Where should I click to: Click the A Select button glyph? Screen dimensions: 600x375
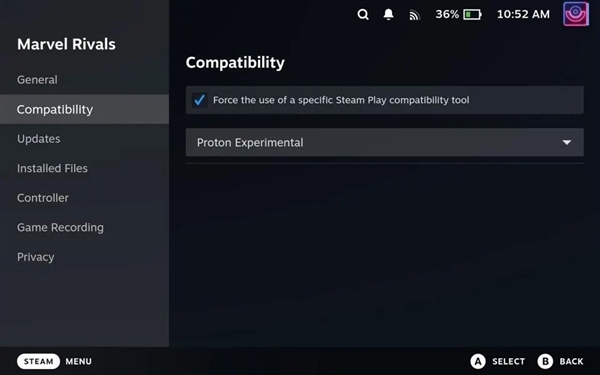pyautogui.click(x=478, y=361)
